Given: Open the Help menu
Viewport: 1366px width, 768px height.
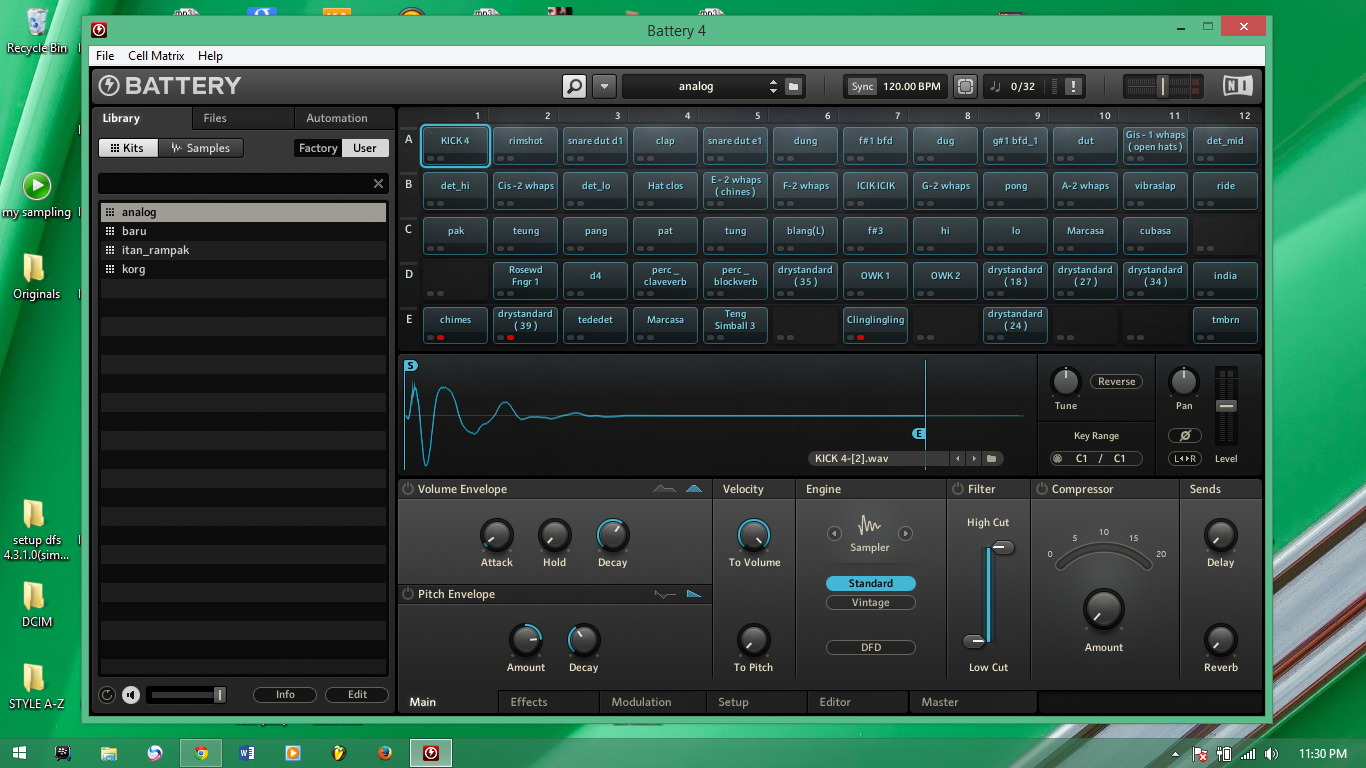Looking at the screenshot, I should (210, 56).
